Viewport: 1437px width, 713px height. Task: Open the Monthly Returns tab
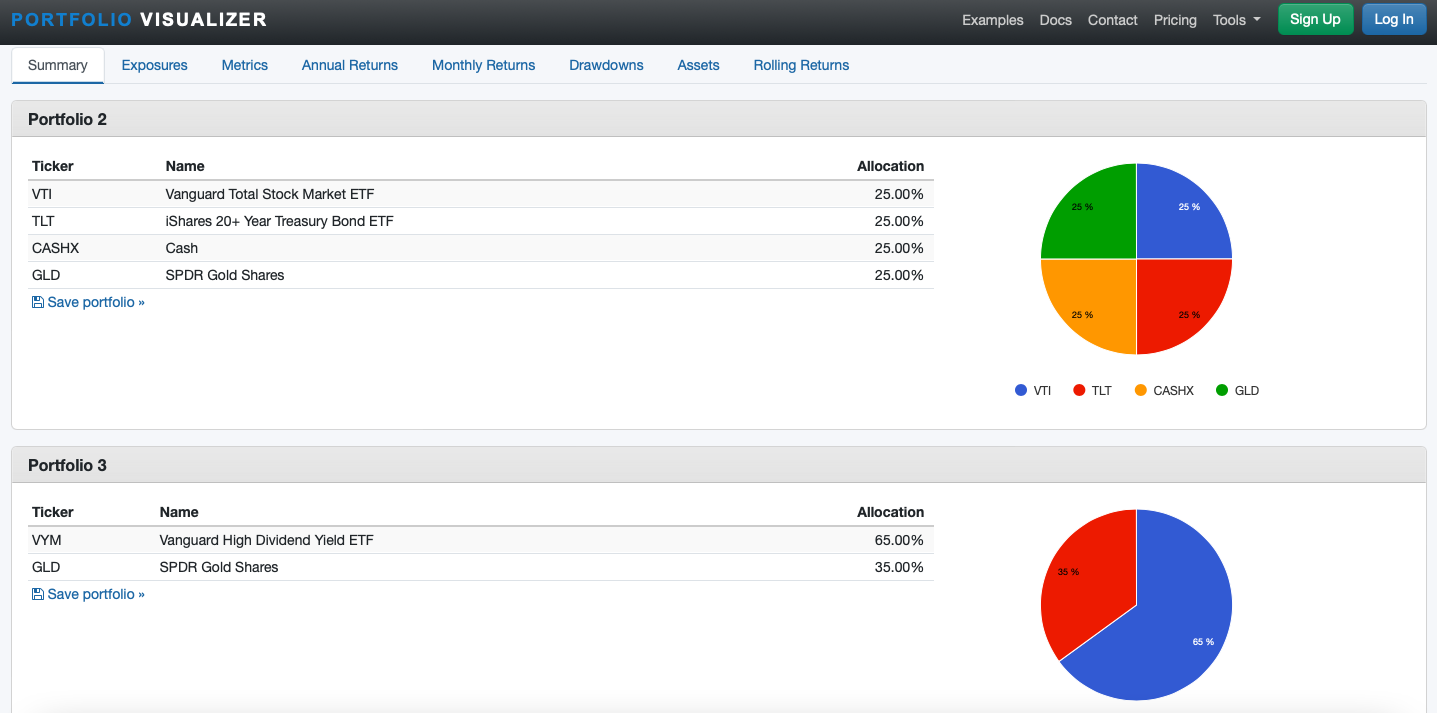484,65
